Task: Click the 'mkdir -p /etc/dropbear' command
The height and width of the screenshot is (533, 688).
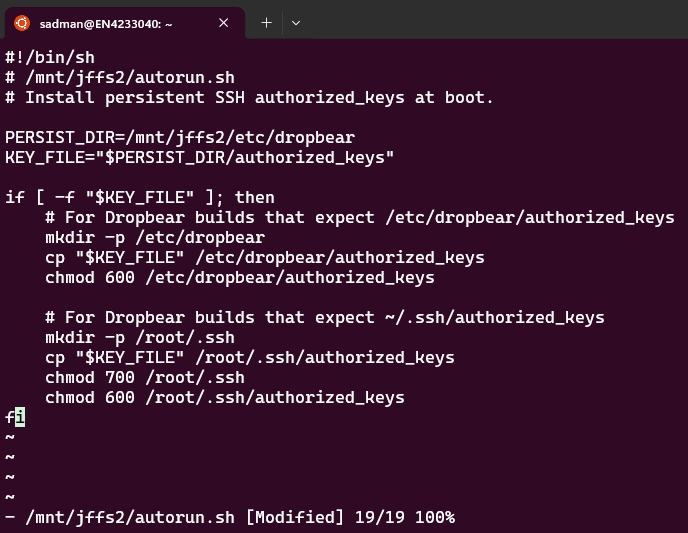Action: (155, 238)
